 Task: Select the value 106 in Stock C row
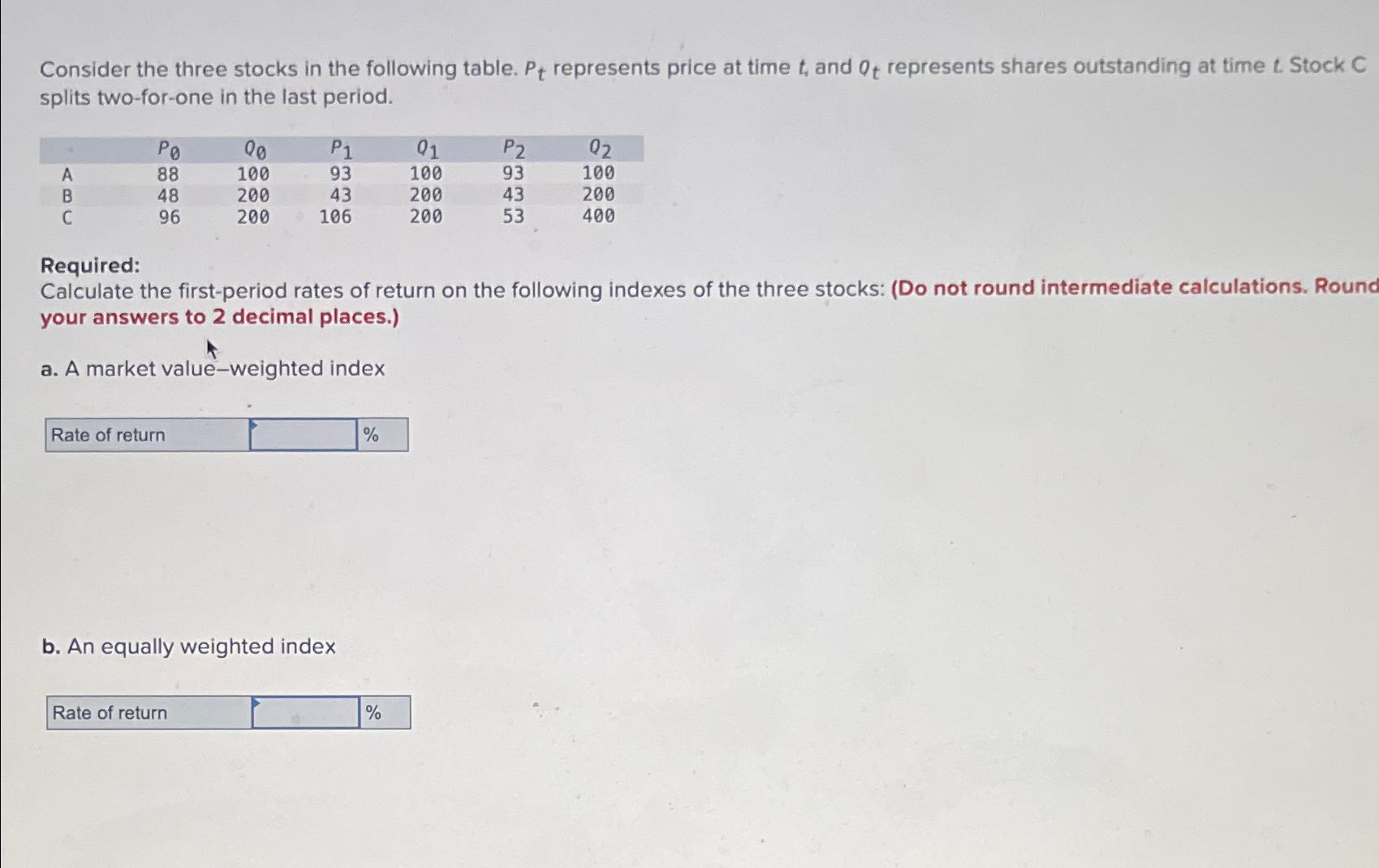click(x=336, y=214)
